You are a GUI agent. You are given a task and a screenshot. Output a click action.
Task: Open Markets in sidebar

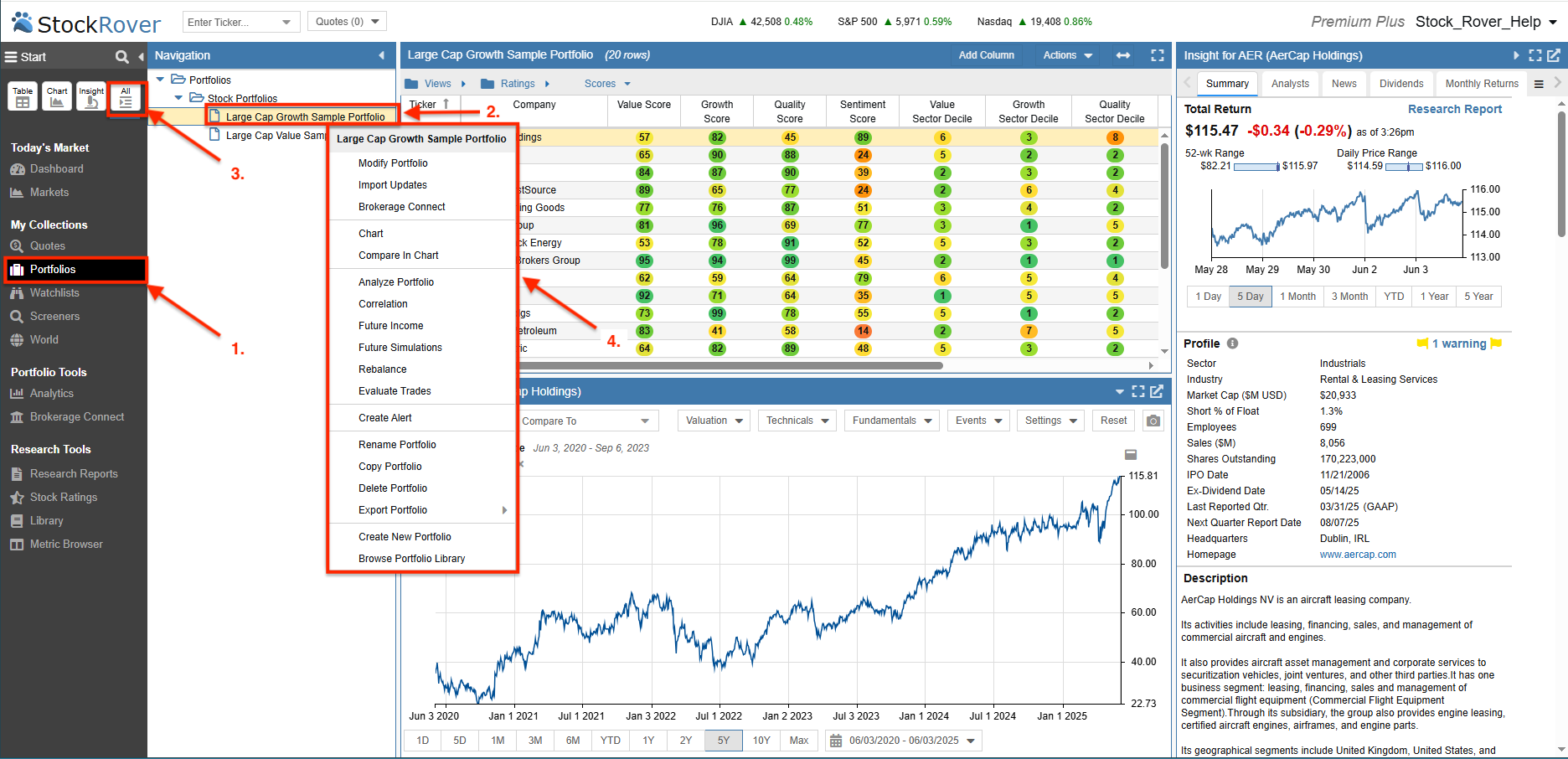(49, 192)
